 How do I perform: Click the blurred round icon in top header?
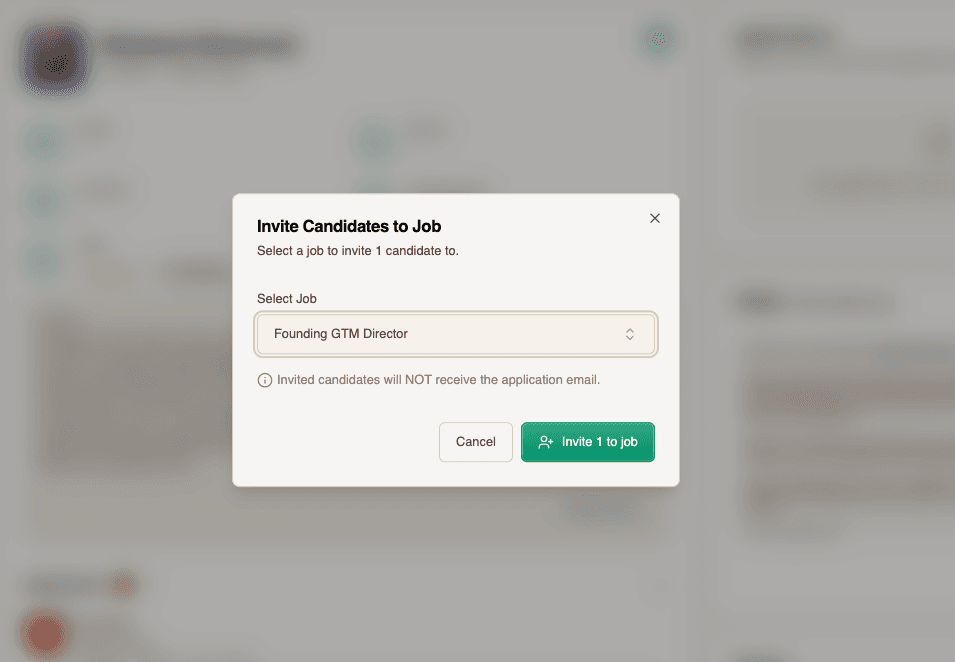658,40
